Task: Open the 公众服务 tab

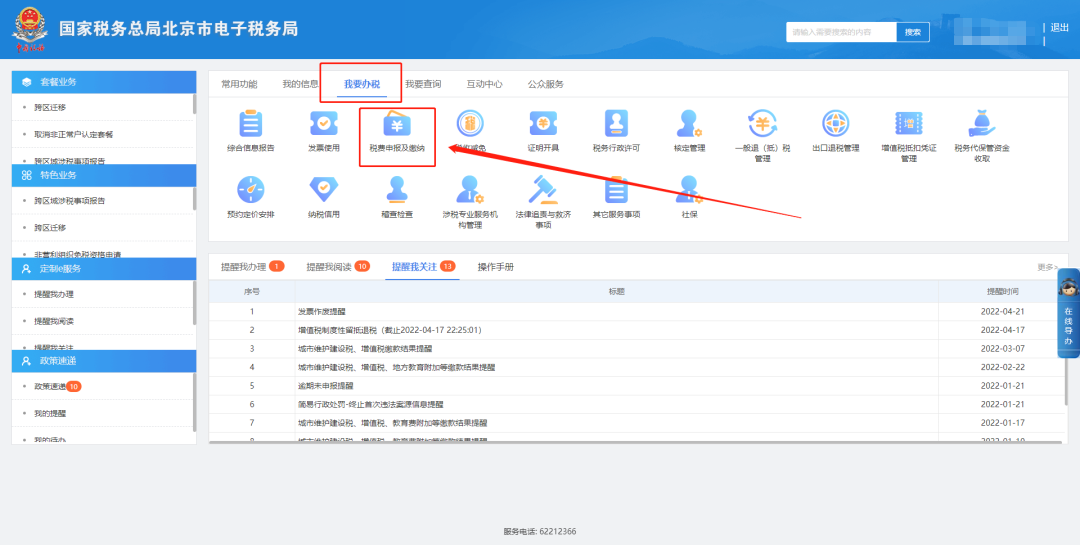Action: point(546,84)
